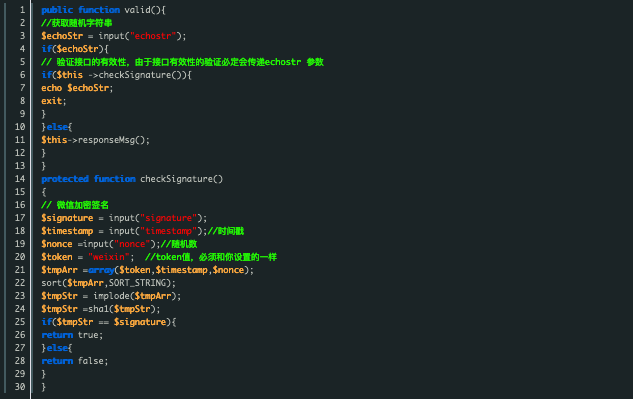Click line number 14 in the gutter
The height and width of the screenshot is (399, 633).
(20, 178)
